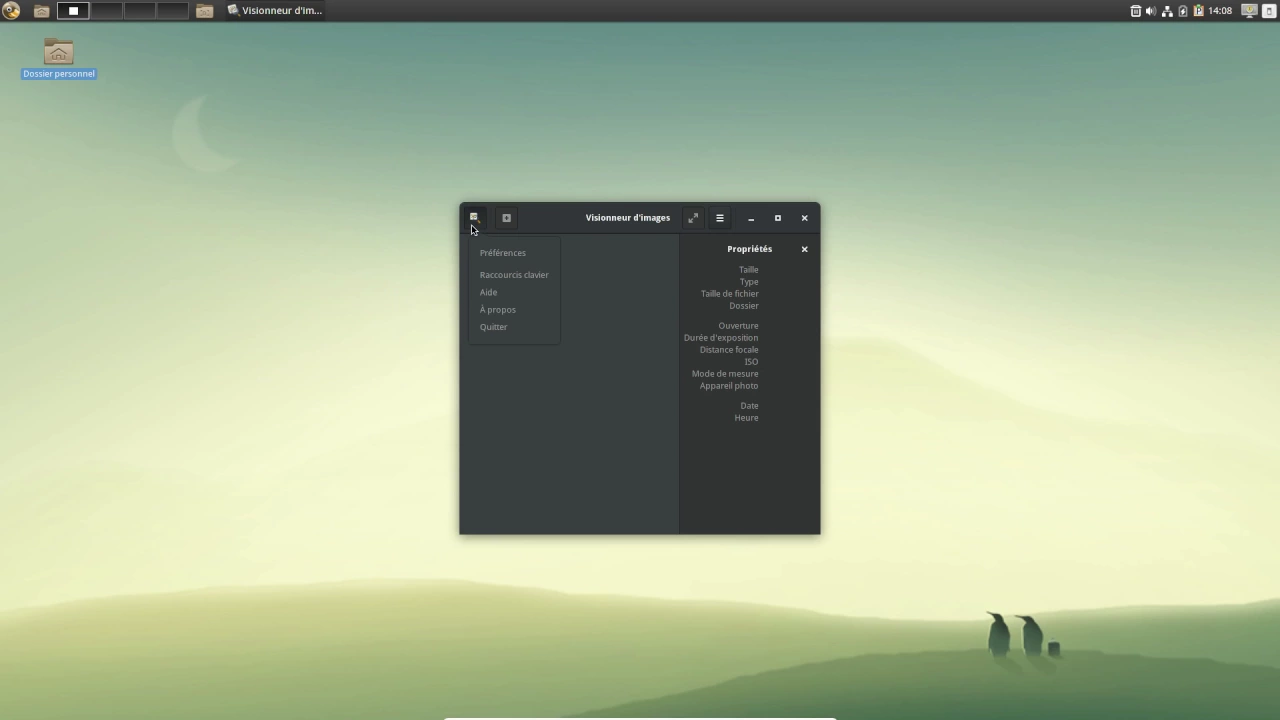The width and height of the screenshot is (1280, 720).
Task: Switch to the first workspace
Action: tap(73, 11)
